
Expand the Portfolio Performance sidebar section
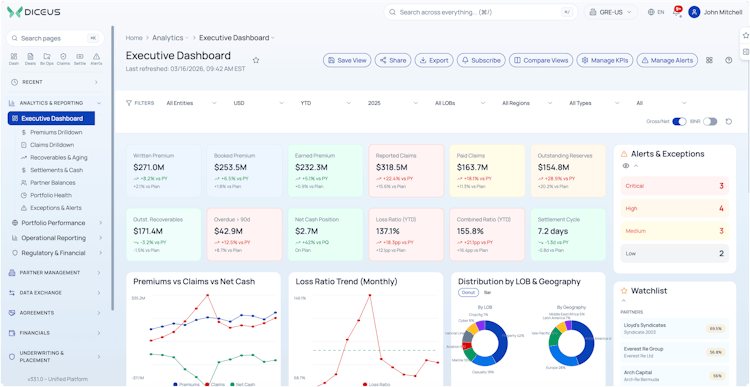click(x=55, y=223)
